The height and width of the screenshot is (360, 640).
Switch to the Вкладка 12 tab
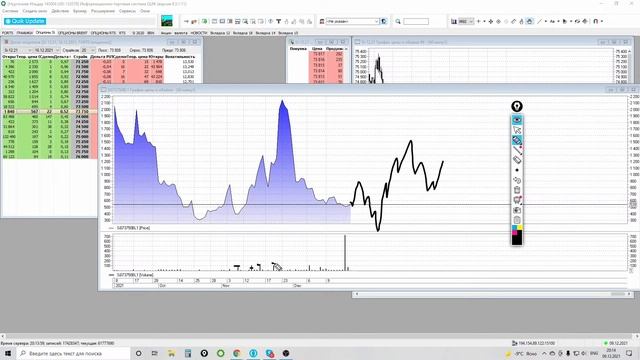coord(220,33)
